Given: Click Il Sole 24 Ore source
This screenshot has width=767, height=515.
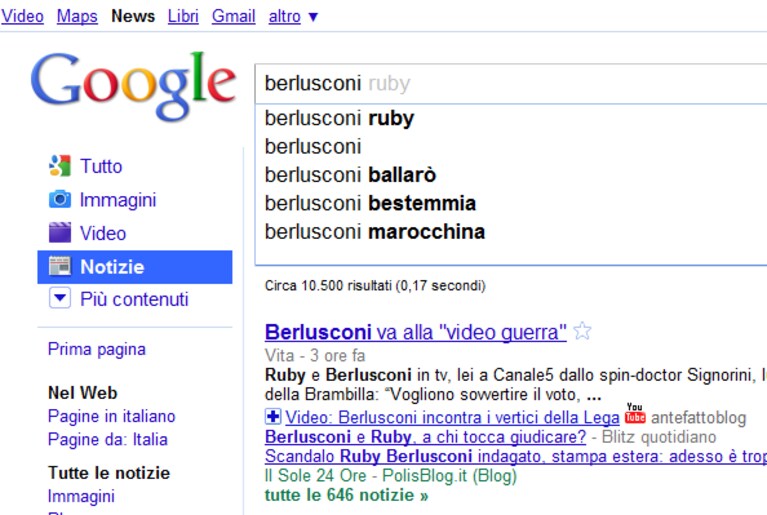Looking at the screenshot, I should click(x=316, y=475).
